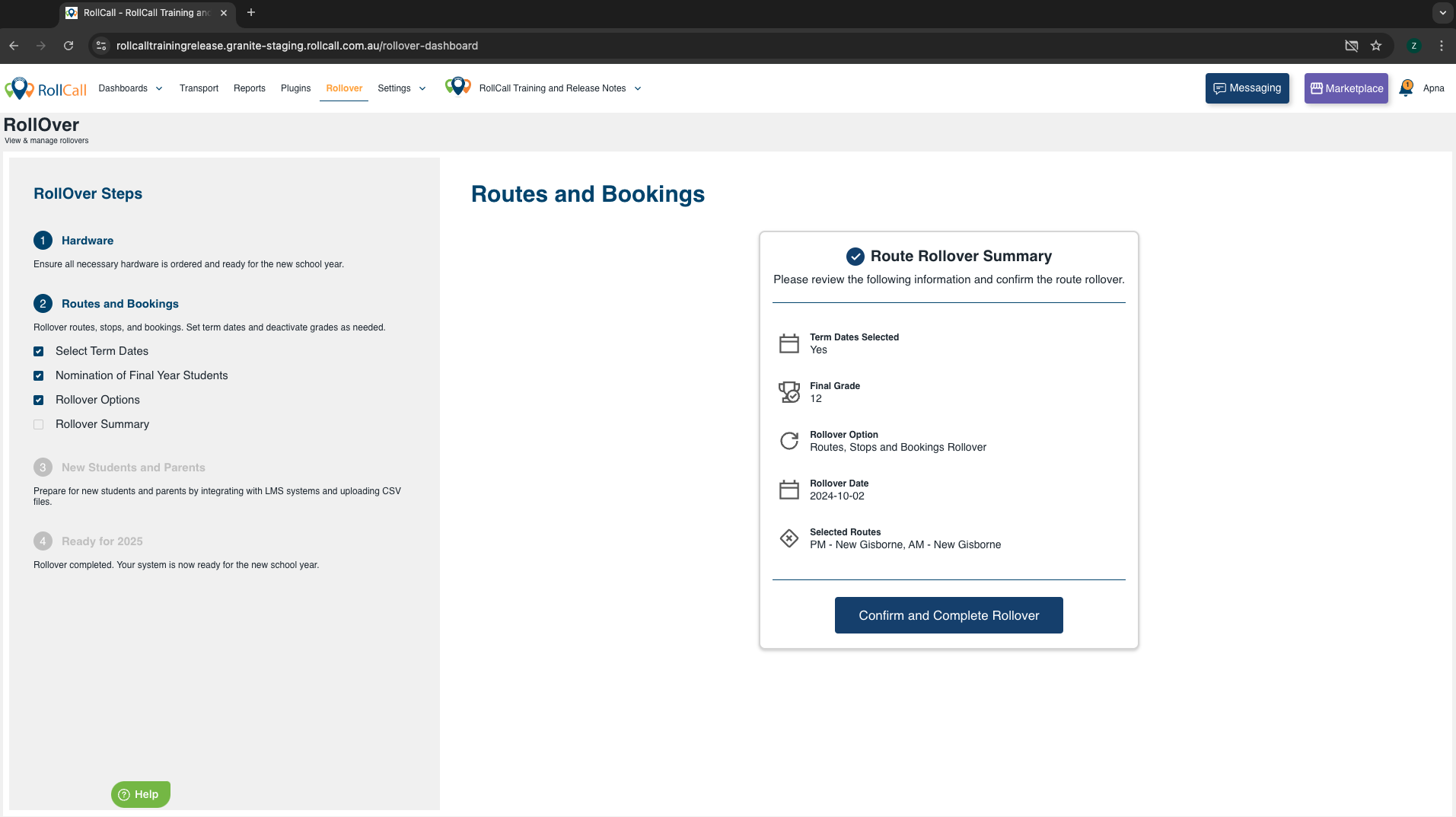Open the Messaging button

(1247, 88)
